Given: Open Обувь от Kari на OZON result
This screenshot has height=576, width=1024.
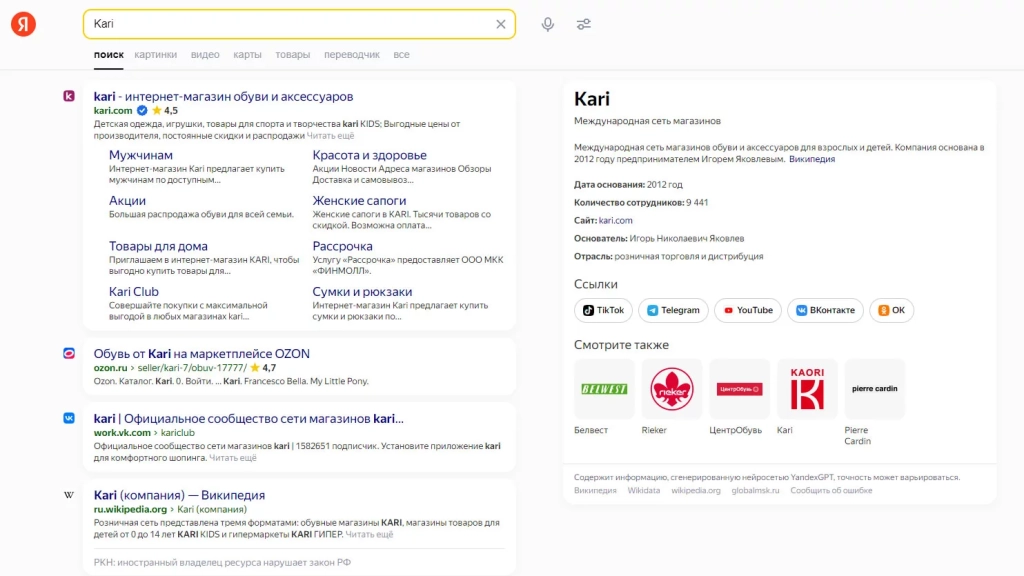Looking at the screenshot, I should 202,354.
